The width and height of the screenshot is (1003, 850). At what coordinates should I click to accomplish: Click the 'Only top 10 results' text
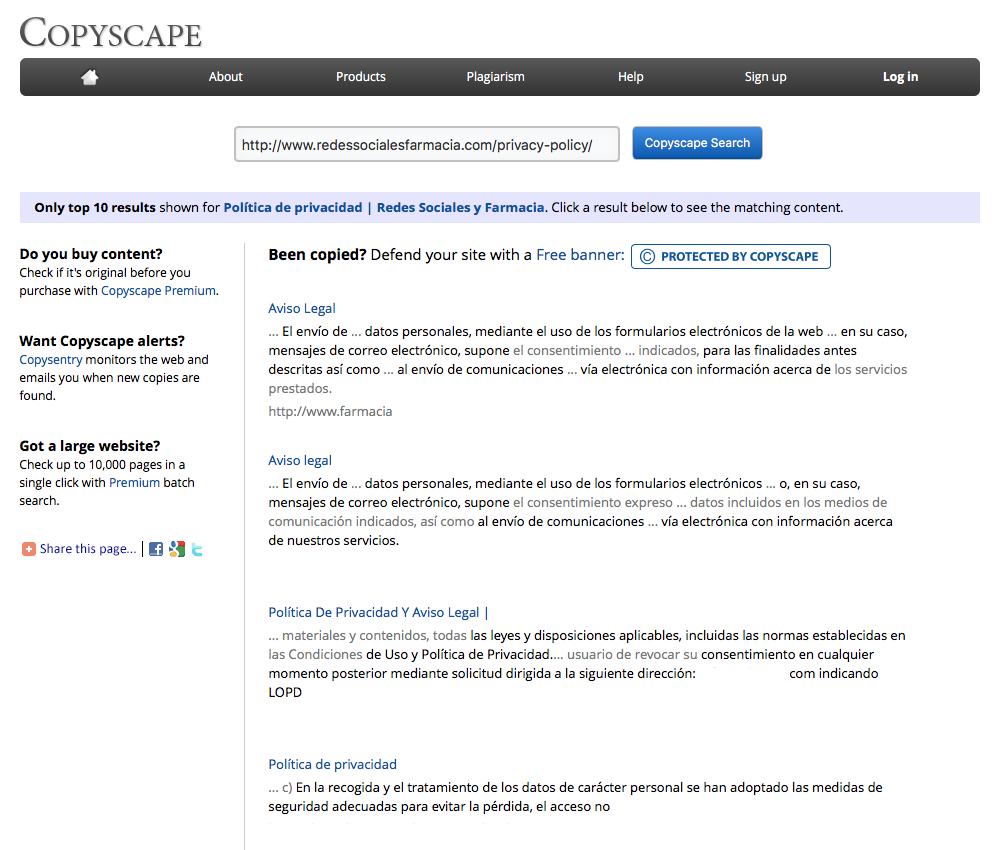pos(95,207)
